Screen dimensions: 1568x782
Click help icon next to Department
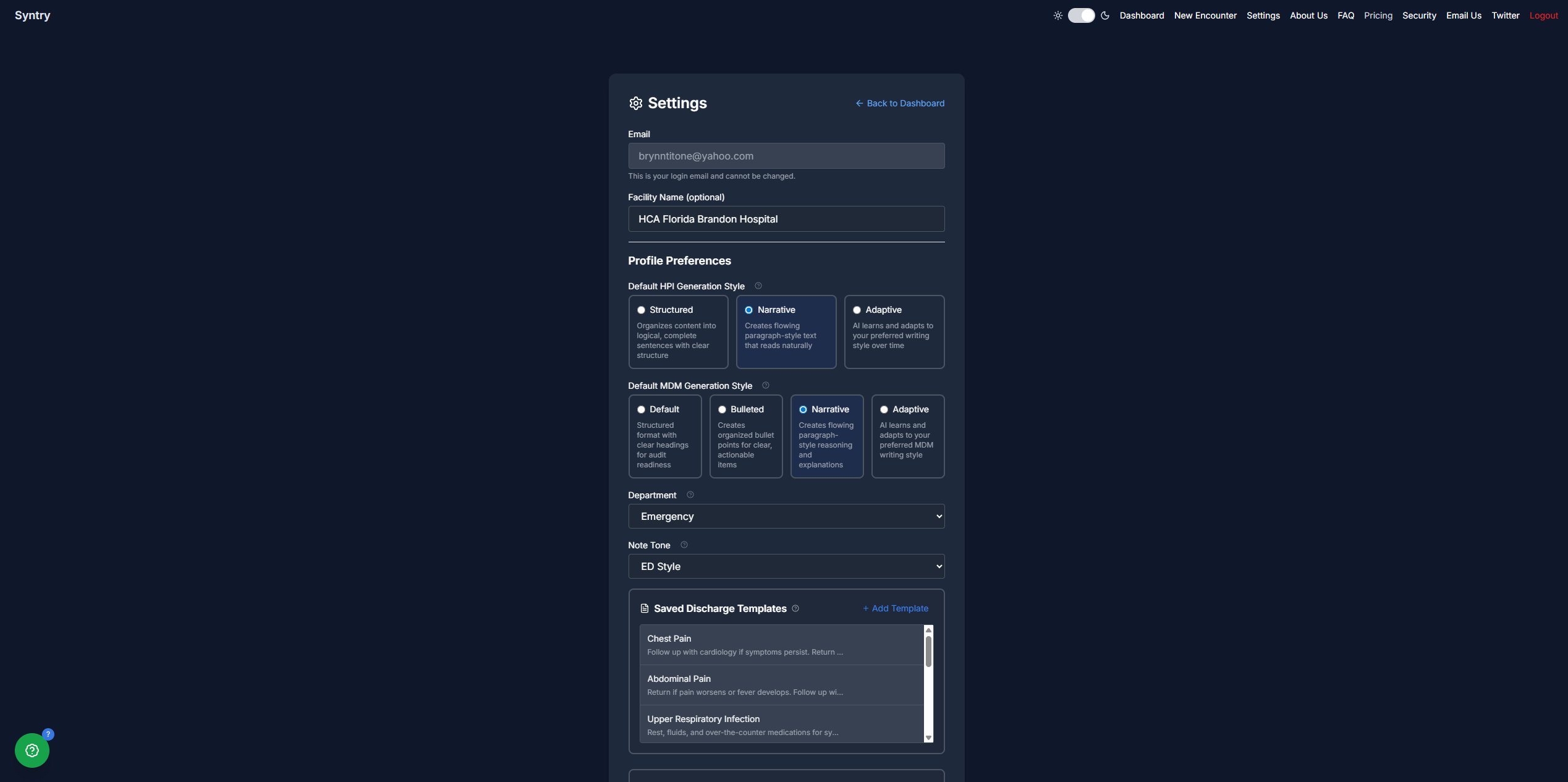(x=690, y=495)
